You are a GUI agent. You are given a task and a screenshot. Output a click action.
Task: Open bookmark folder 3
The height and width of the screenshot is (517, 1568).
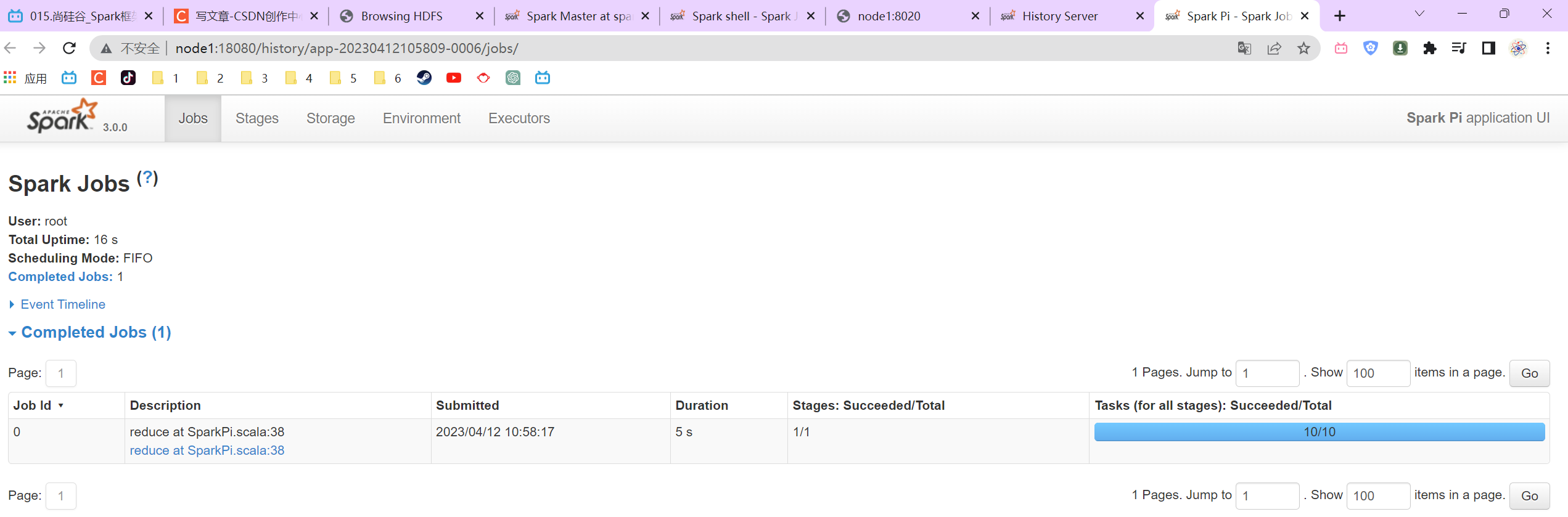point(254,78)
